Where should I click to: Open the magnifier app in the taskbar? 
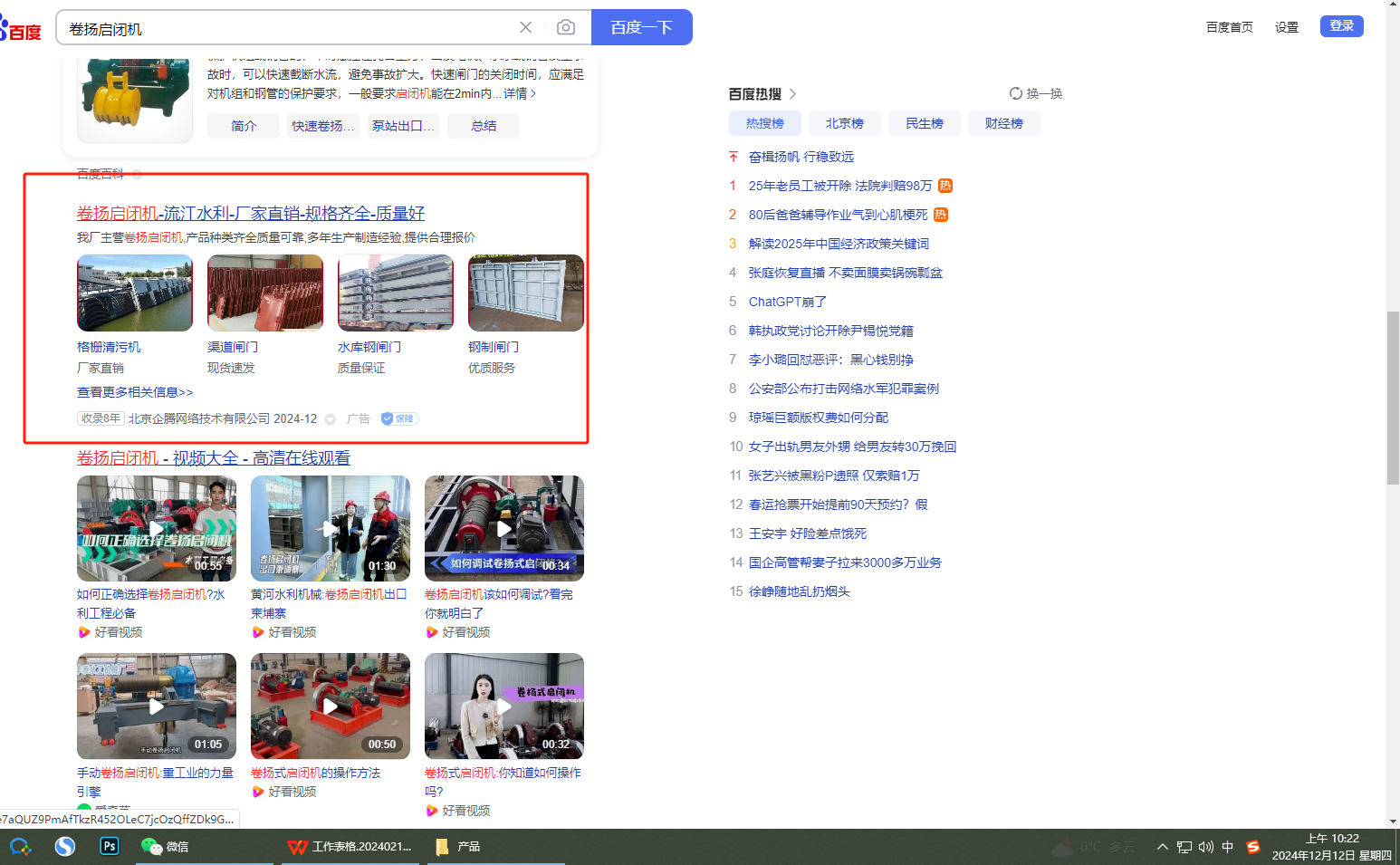point(20,847)
